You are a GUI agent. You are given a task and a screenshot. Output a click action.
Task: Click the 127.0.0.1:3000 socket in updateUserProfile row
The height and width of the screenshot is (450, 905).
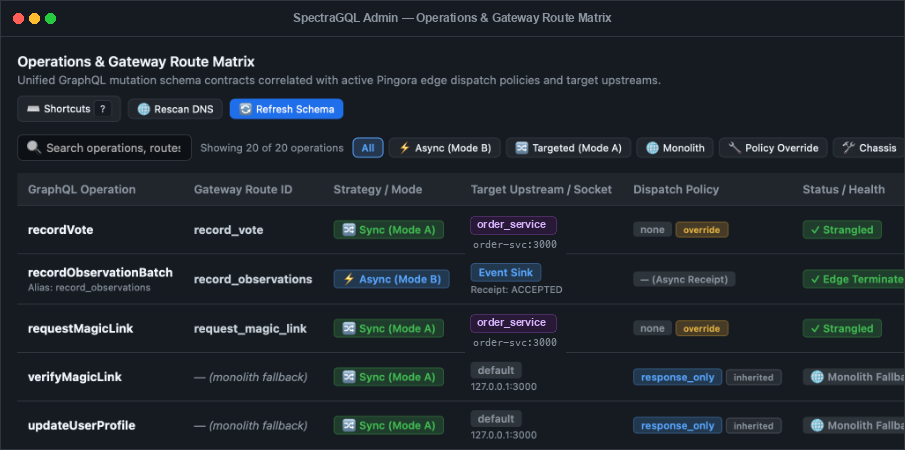(503, 435)
